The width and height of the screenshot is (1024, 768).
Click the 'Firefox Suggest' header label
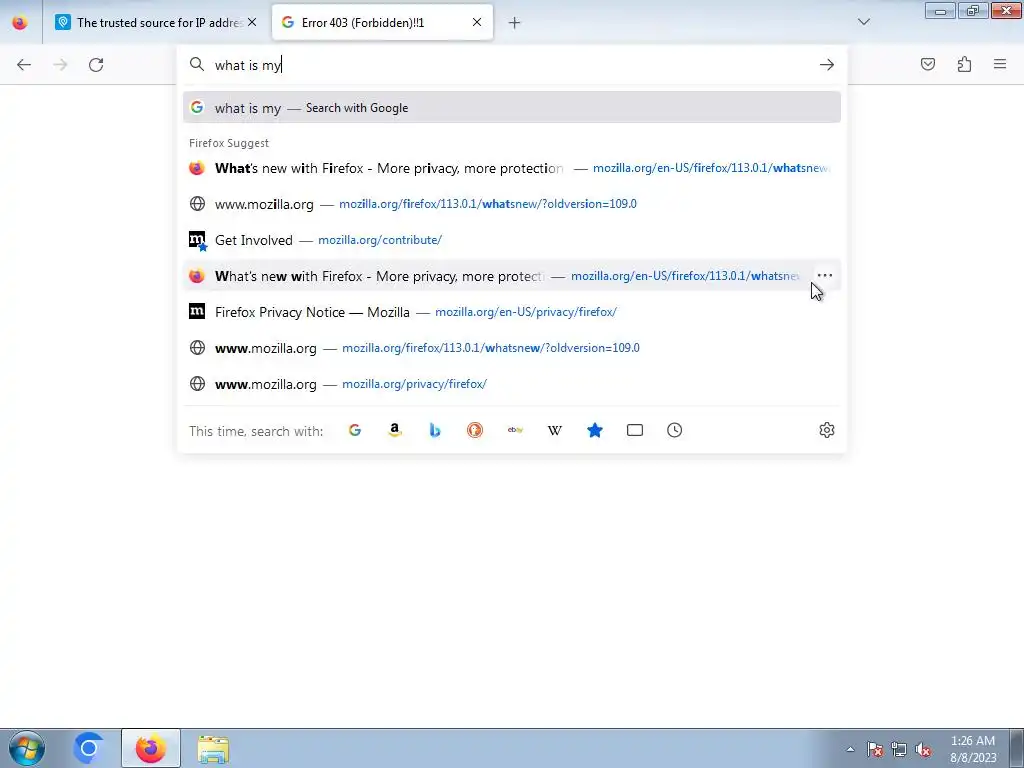229,143
